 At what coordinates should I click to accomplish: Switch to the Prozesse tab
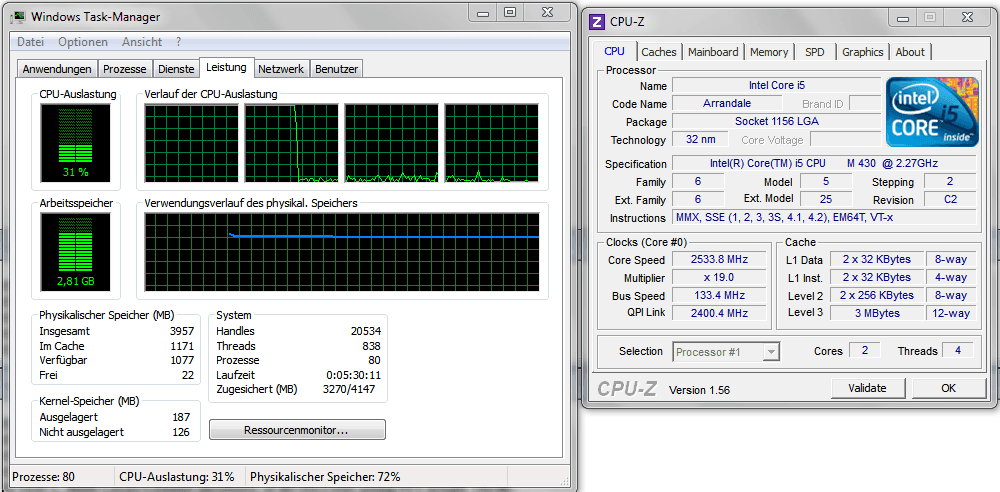(125, 69)
